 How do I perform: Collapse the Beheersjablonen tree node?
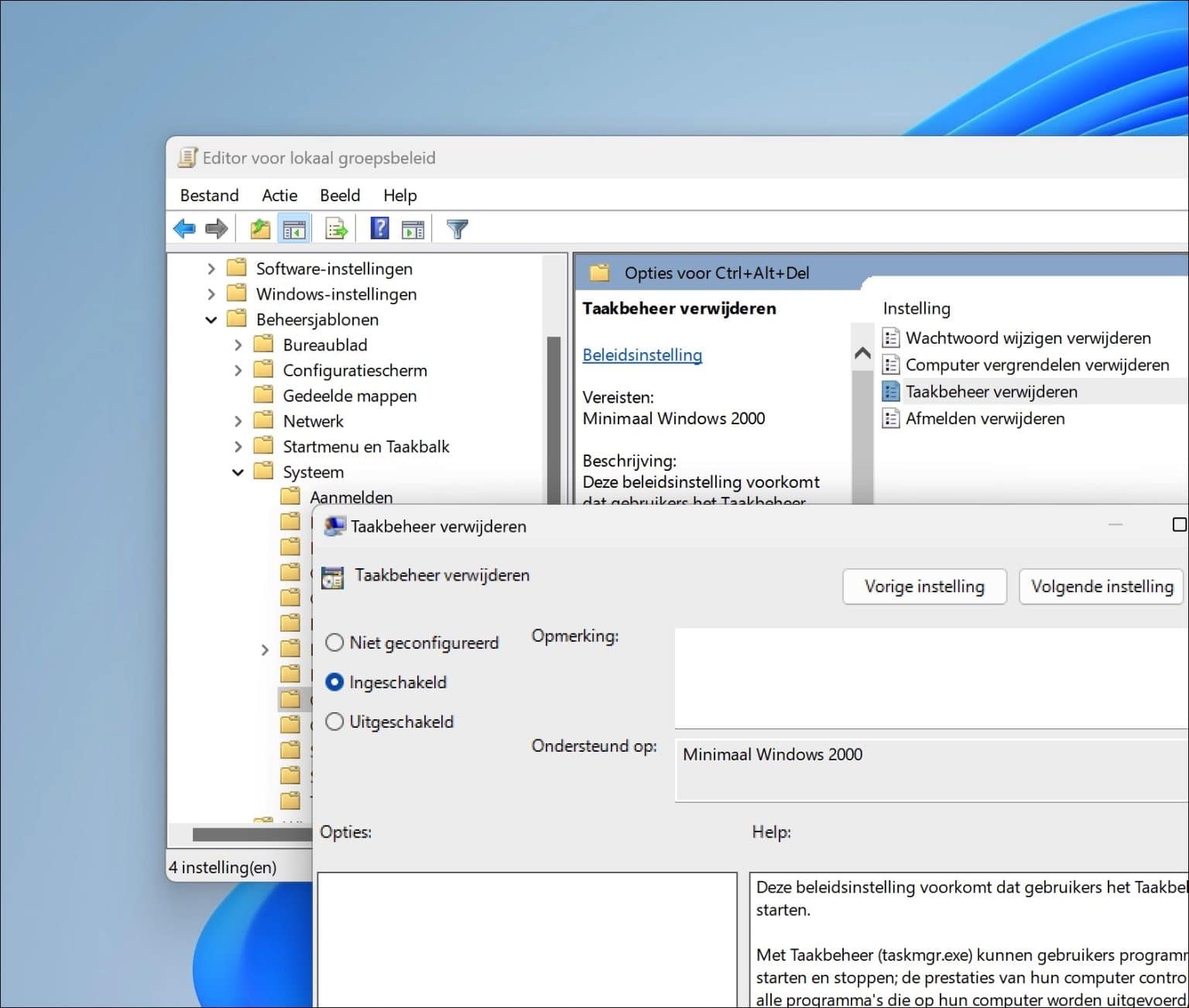pyautogui.click(x=211, y=319)
